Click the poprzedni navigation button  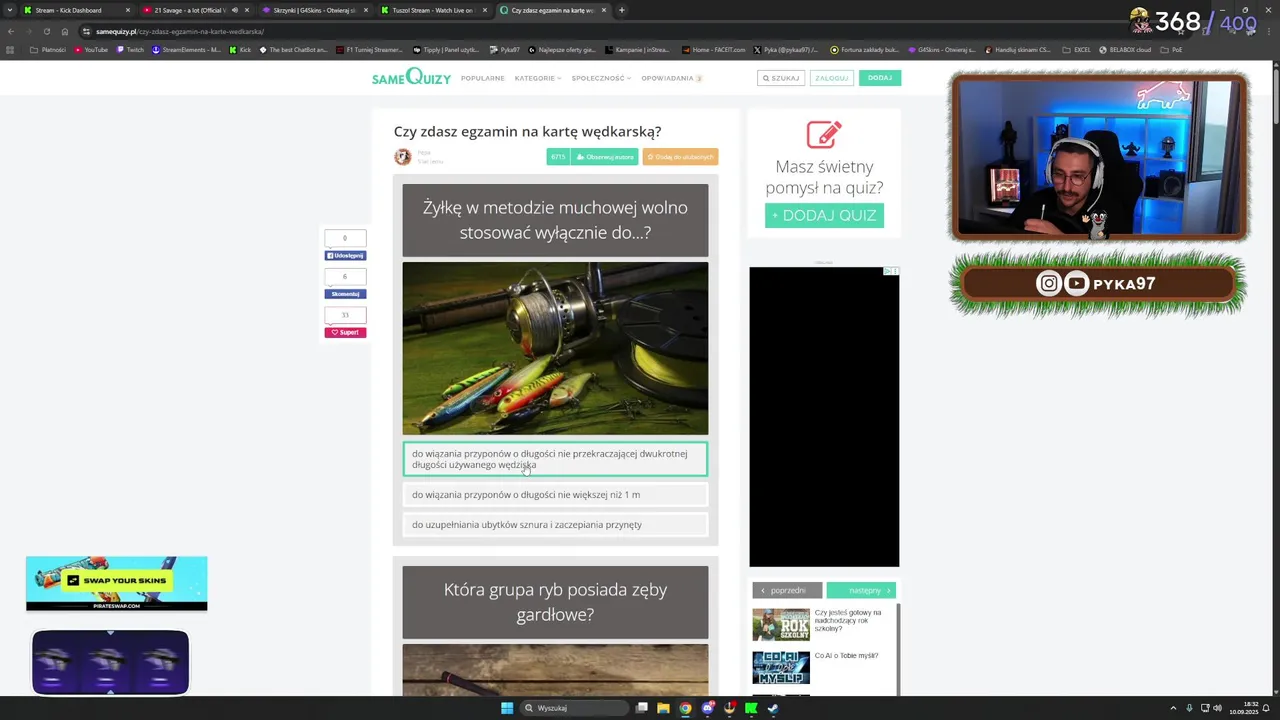(x=787, y=590)
